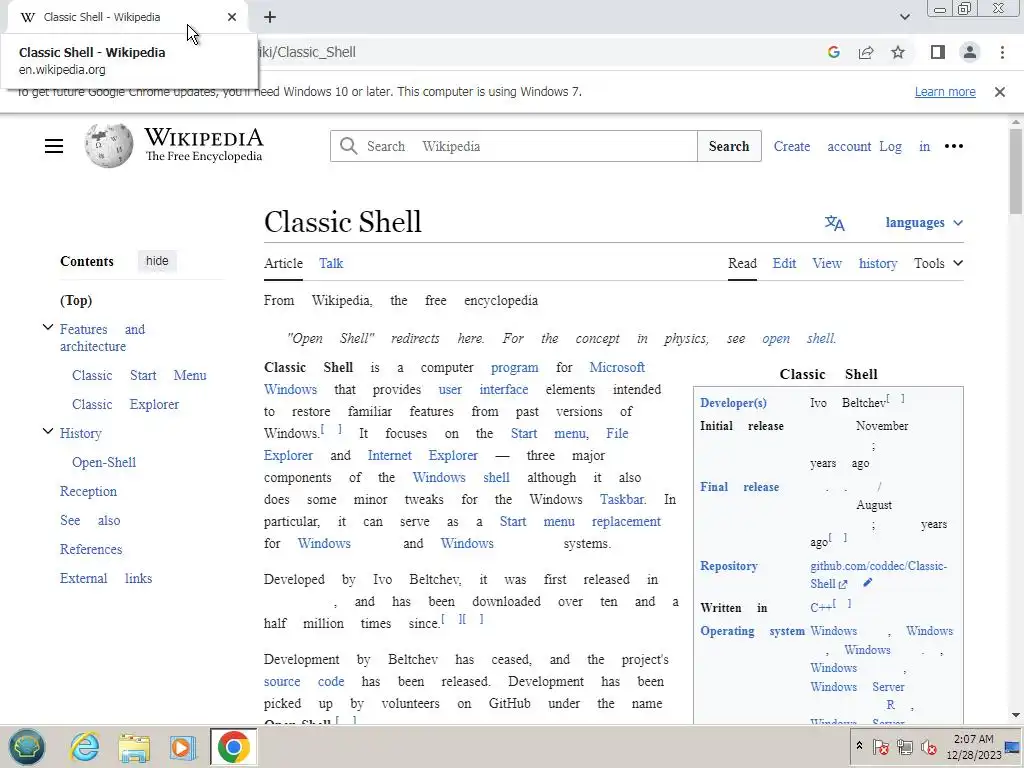
Task: Click Create account link
Action: pyautogui.click(x=822, y=146)
